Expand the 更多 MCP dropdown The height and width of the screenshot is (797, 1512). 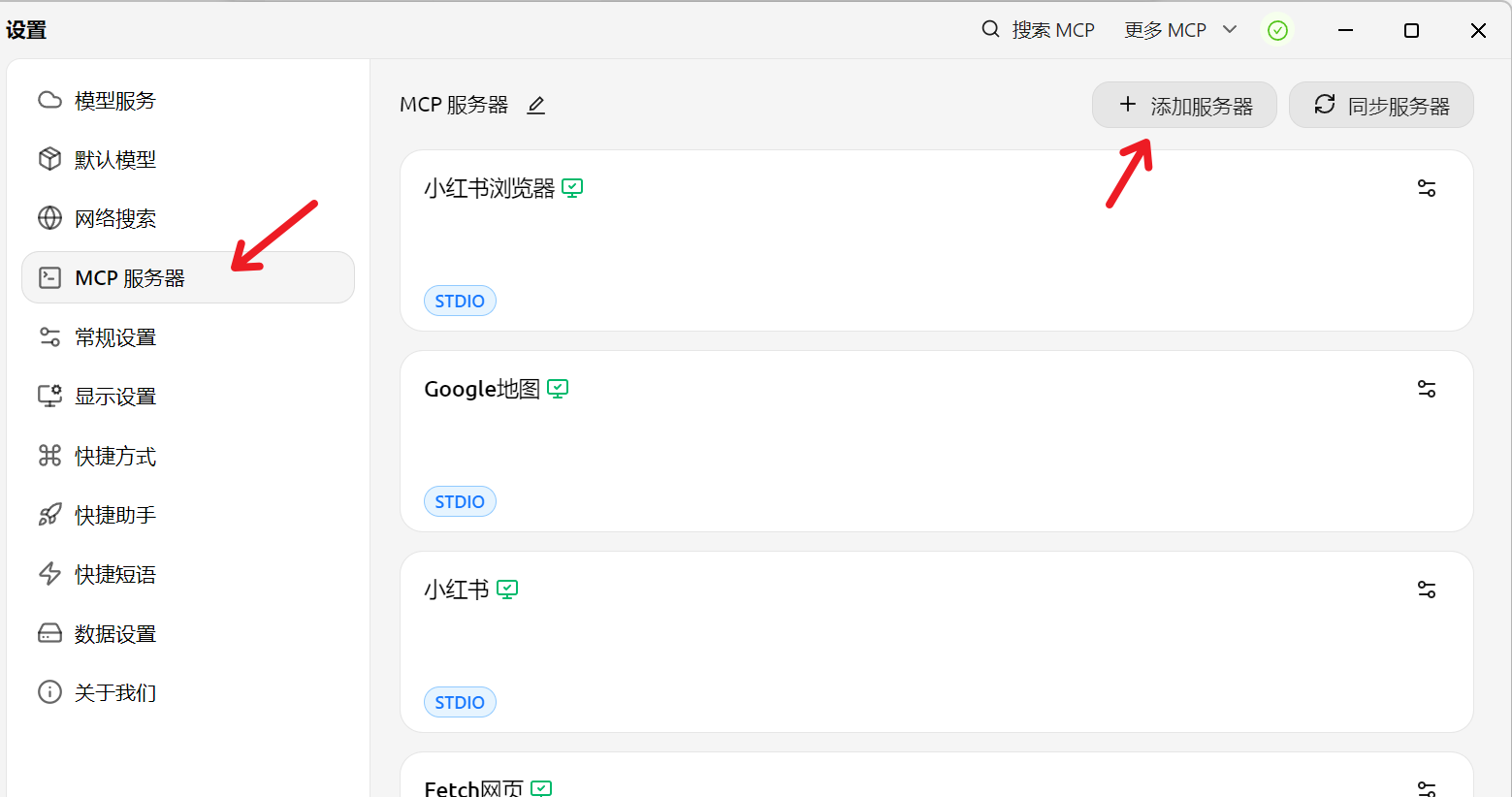click(1180, 30)
